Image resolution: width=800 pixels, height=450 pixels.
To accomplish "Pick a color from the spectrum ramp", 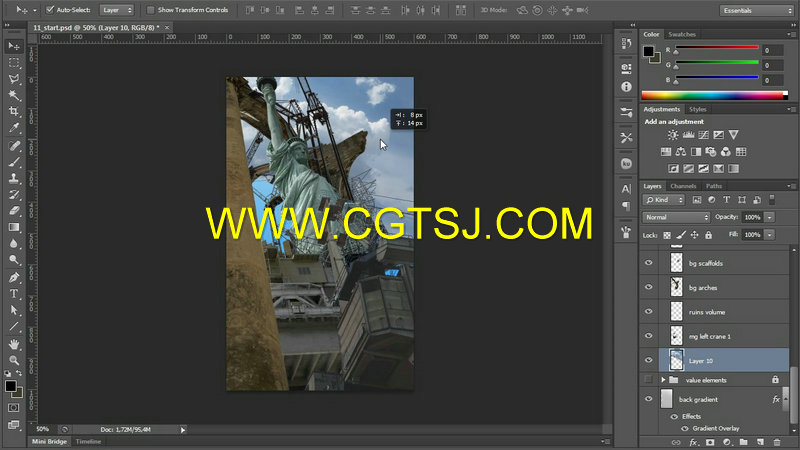I will [714, 95].
